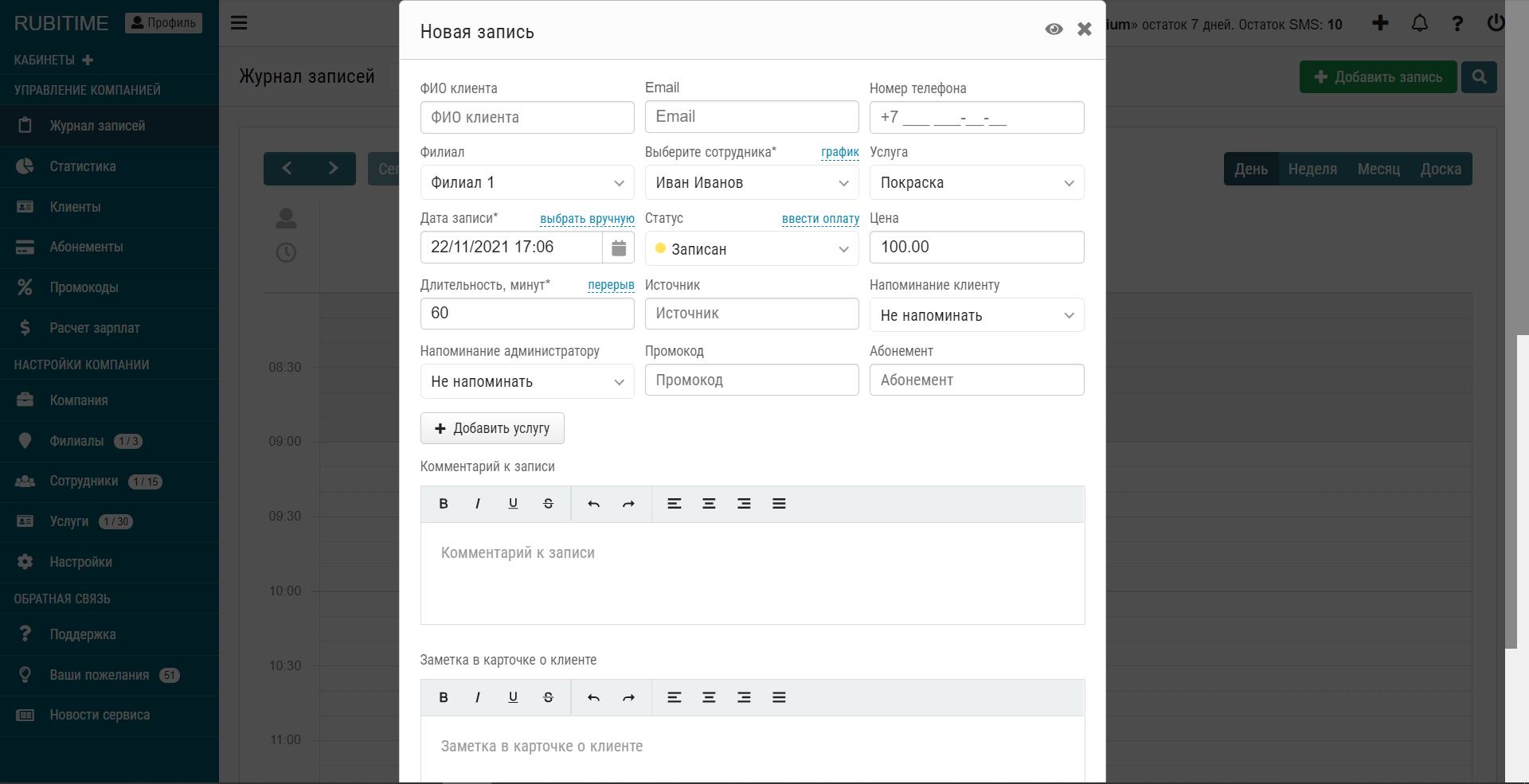The image size is (1529, 784).
Task: Toggle bold in the record comment editor
Action: tap(444, 504)
